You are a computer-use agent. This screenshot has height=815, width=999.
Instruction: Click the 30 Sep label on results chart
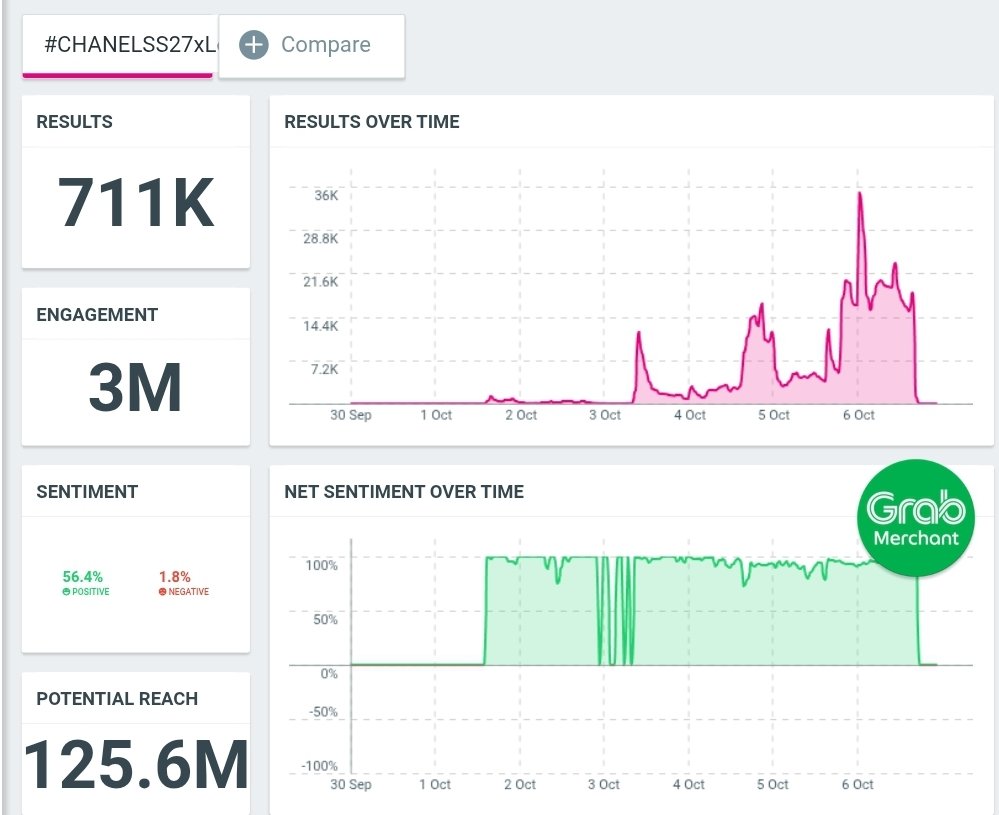[x=350, y=415]
